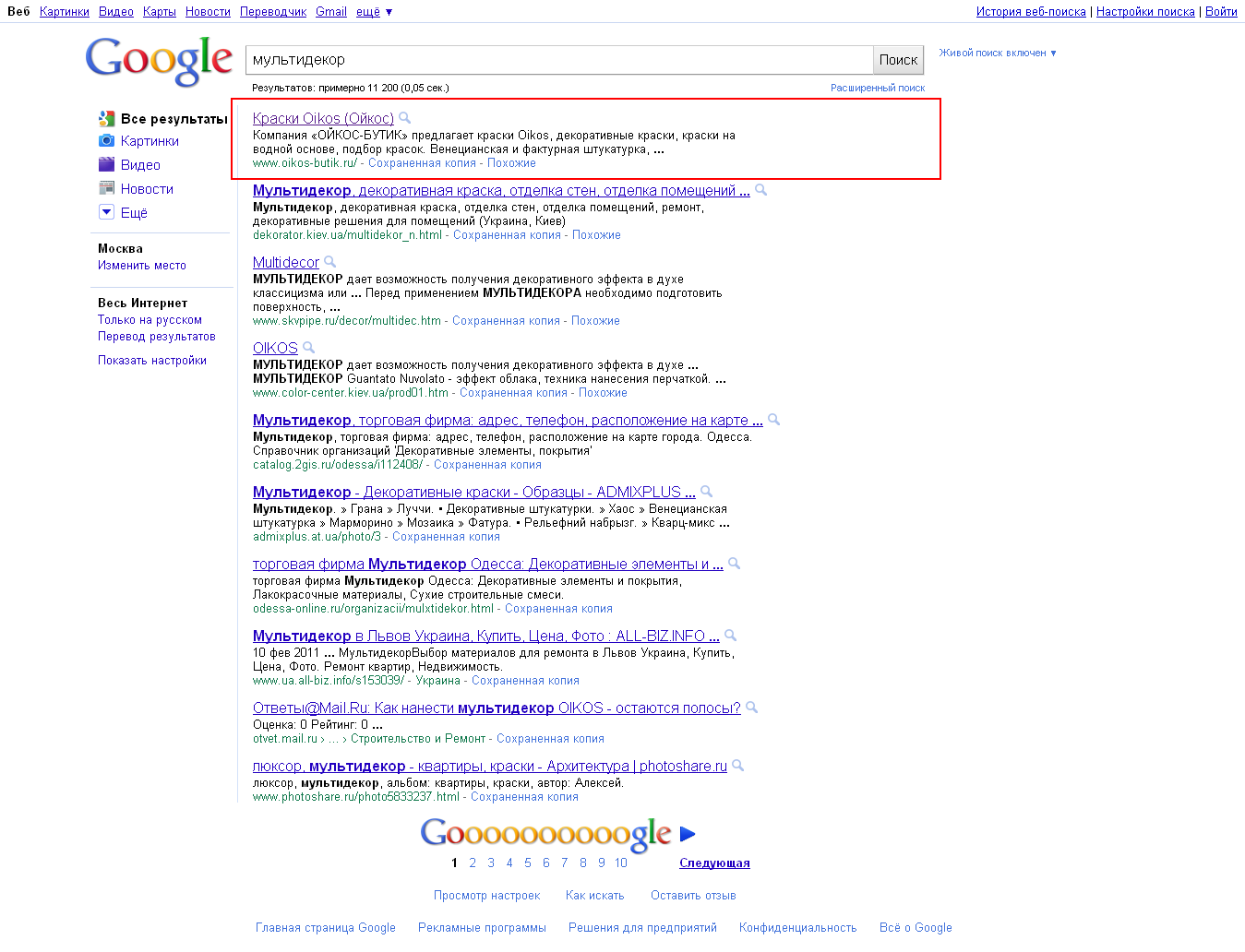This screenshot has height=952, width=1245.
Task: Open the Живой поиск включен dropdown
Action: 996,53
